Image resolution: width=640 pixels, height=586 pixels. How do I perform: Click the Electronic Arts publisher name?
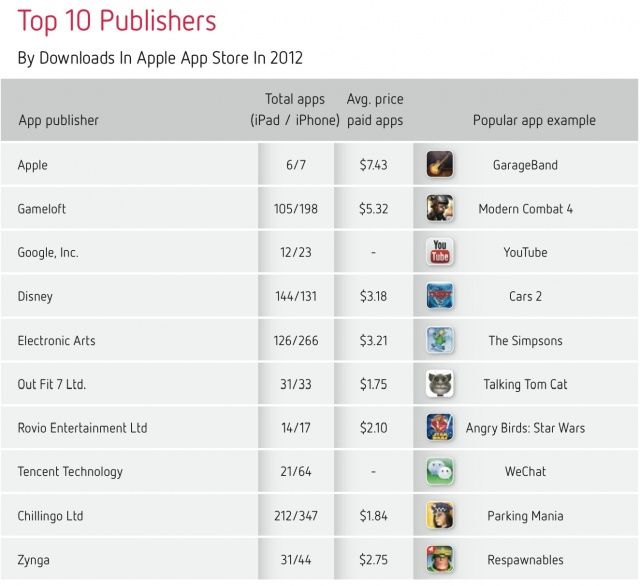57,340
